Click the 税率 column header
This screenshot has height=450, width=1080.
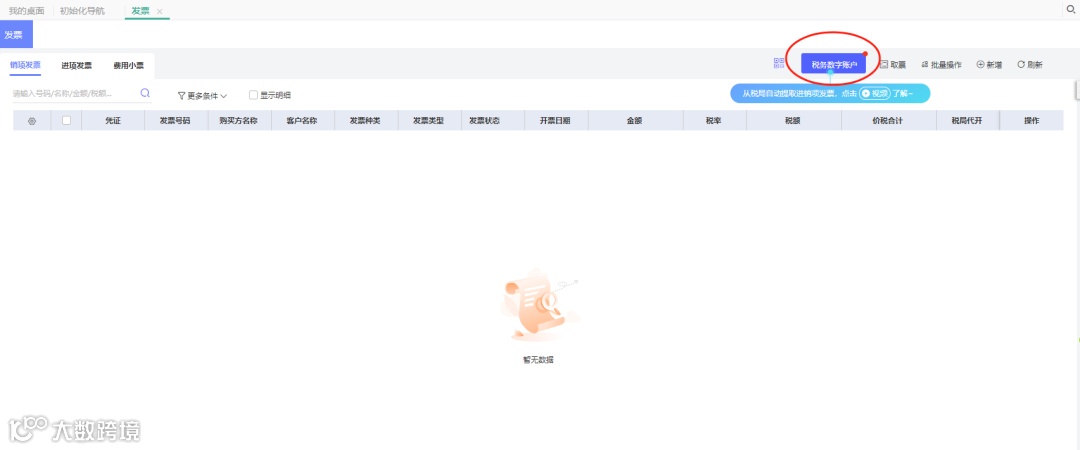[714, 121]
